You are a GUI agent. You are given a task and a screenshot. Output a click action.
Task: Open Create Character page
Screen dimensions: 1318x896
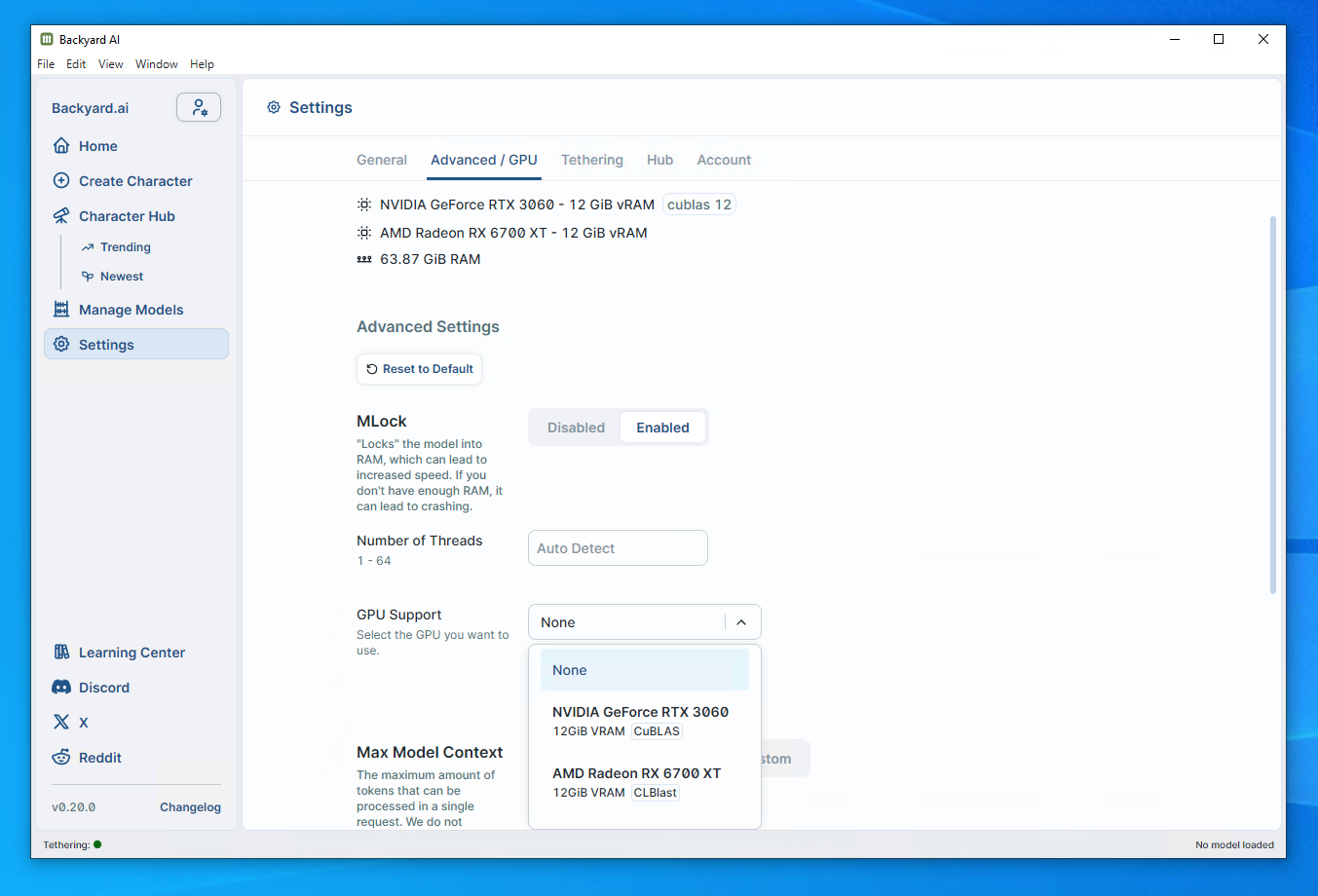(x=136, y=181)
